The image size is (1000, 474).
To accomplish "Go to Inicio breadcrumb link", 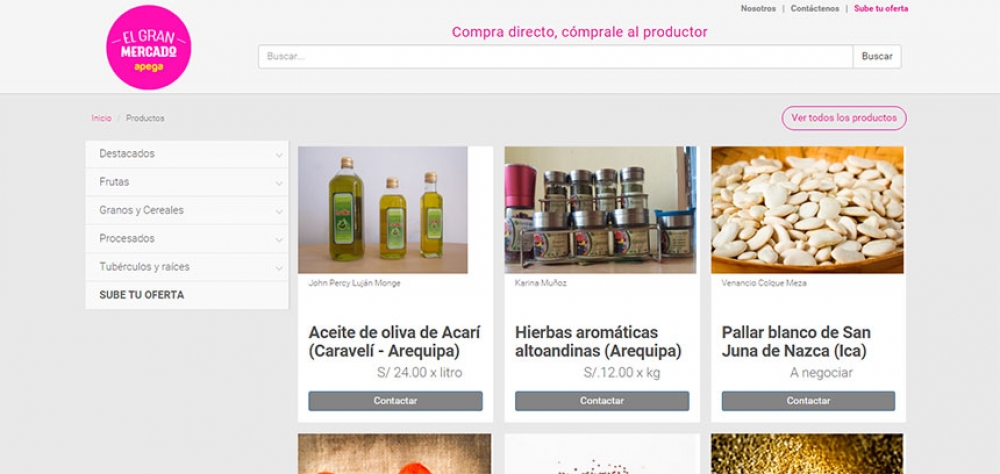I will pos(101,118).
